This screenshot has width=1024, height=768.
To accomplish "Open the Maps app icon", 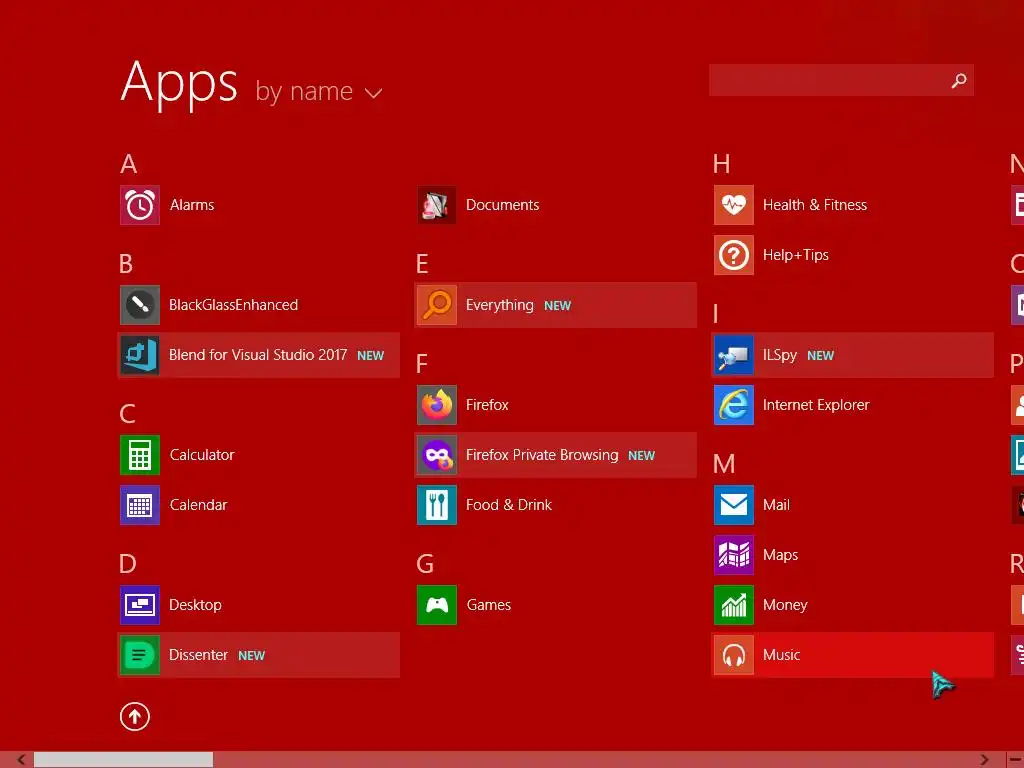I will [734, 555].
